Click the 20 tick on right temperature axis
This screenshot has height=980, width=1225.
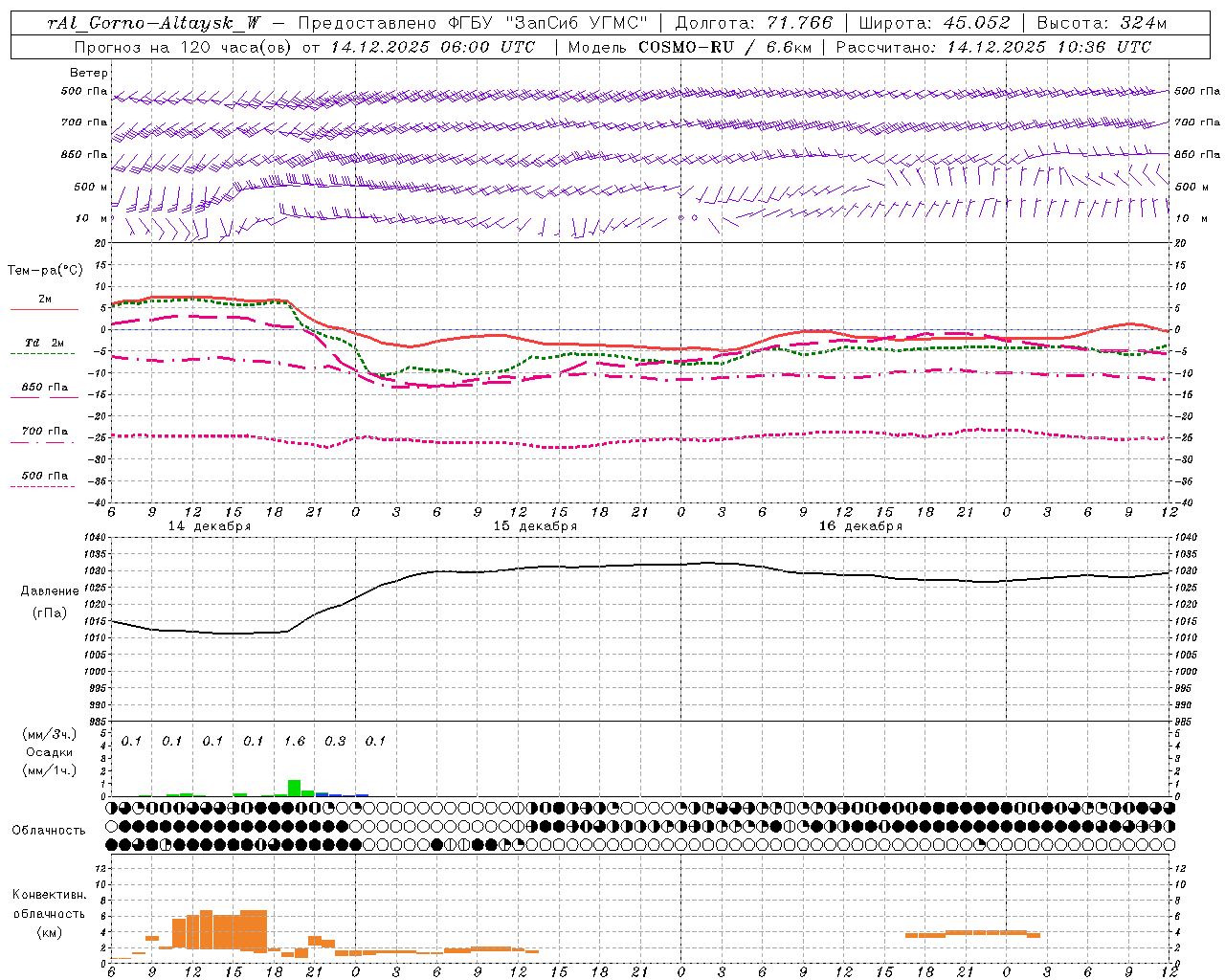click(x=1181, y=243)
